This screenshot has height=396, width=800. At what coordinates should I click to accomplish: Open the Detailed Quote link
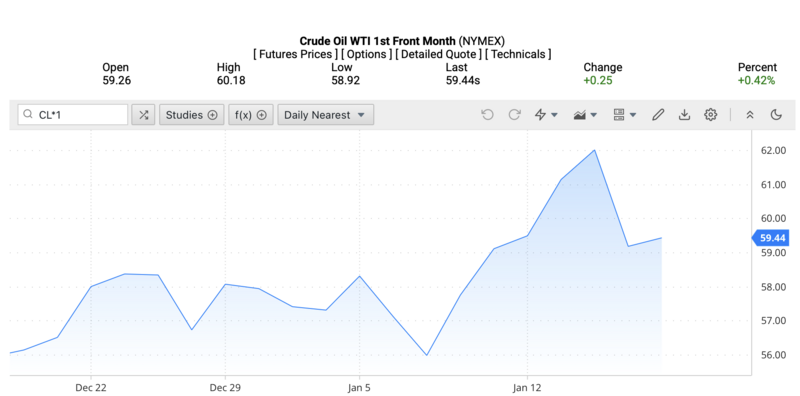438,54
